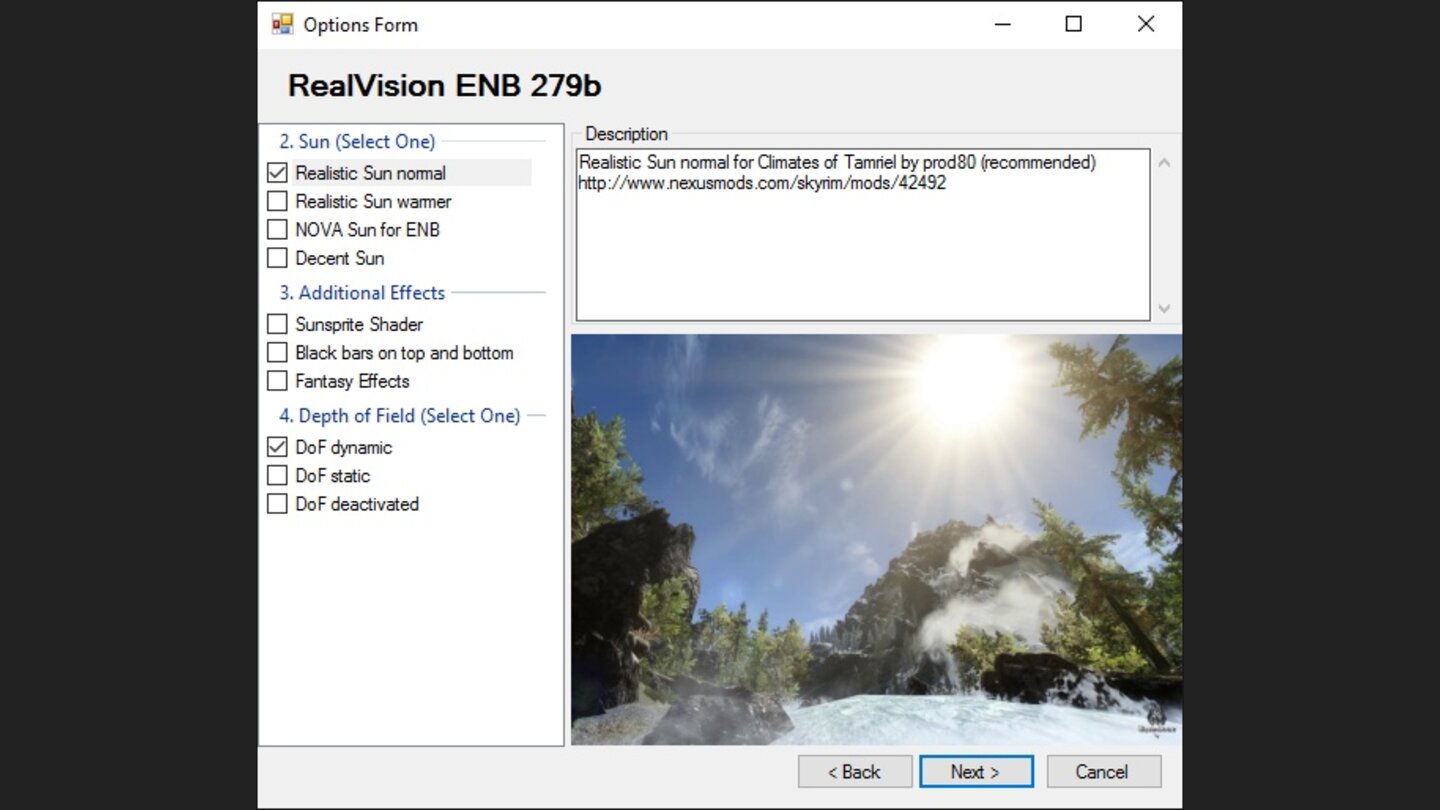Uncheck the Realistic Sun normal checkbox
1440x810 pixels.
point(277,173)
